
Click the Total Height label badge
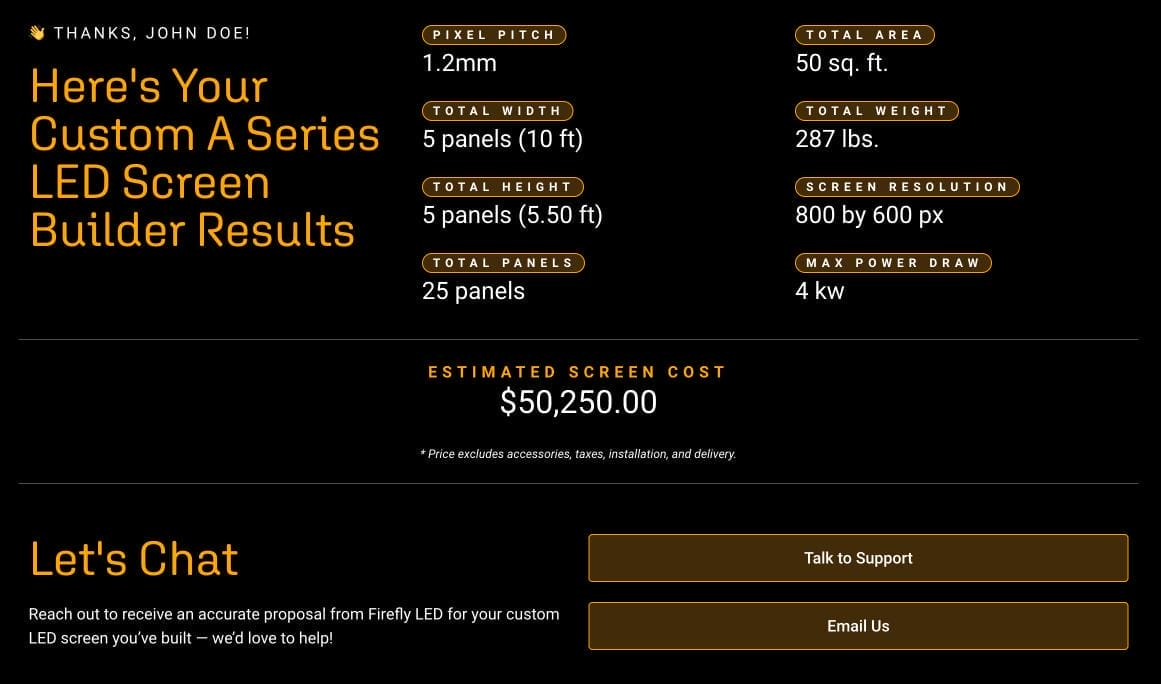(x=502, y=187)
